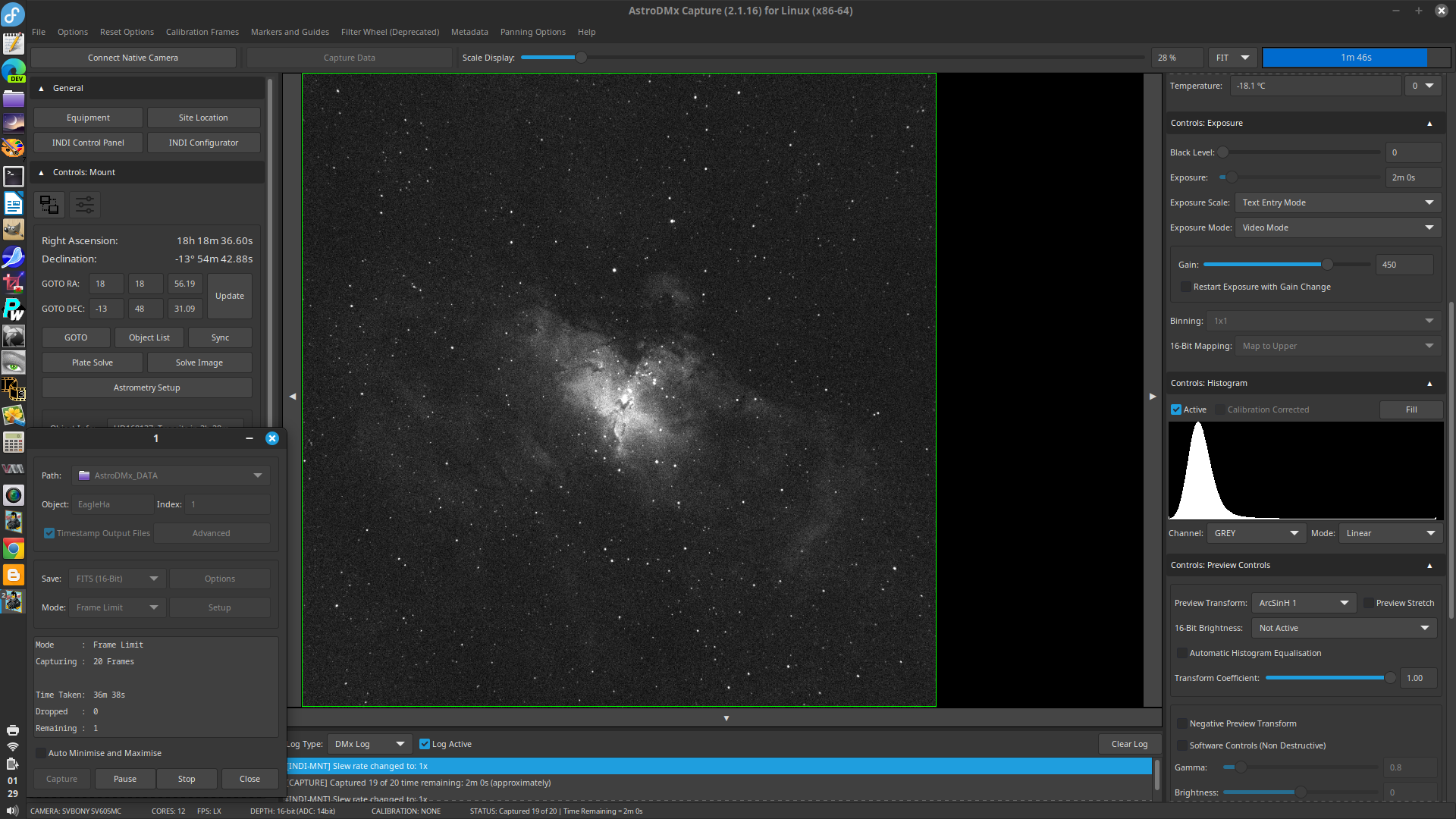The image size is (1456, 819).
Task: Collapse the Controls: Histogram section
Action: (1429, 384)
